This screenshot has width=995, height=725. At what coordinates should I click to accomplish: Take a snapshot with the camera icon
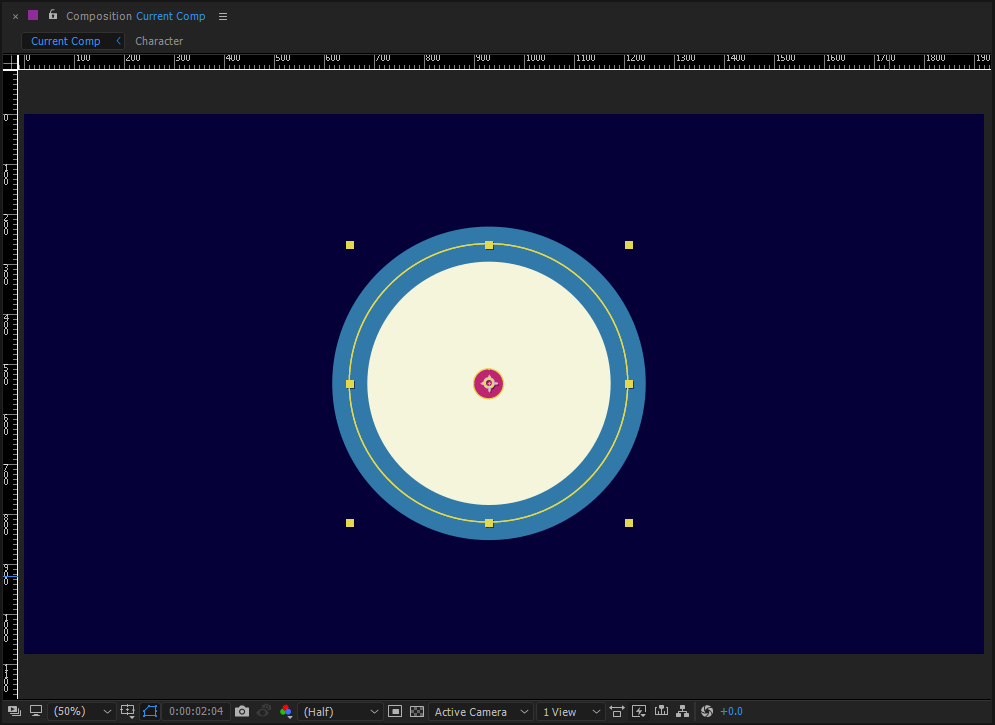(x=241, y=711)
